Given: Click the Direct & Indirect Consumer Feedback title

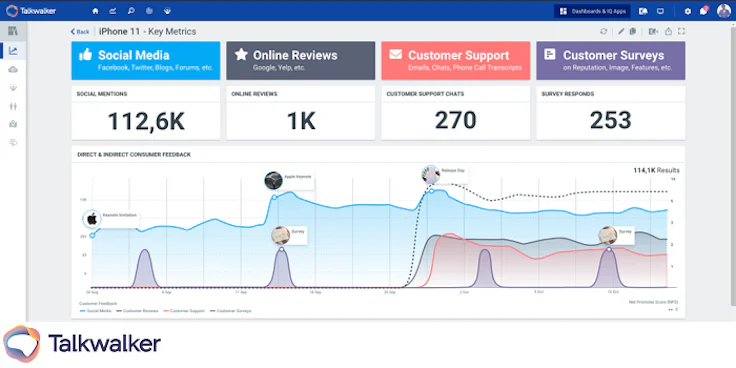Looking at the screenshot, I should tap(134, 154).
